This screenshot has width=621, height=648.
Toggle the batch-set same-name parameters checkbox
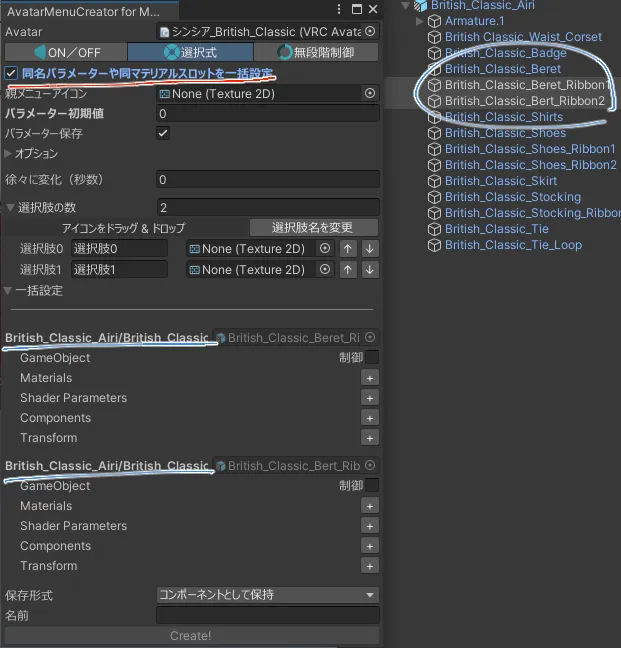point(11,73)
